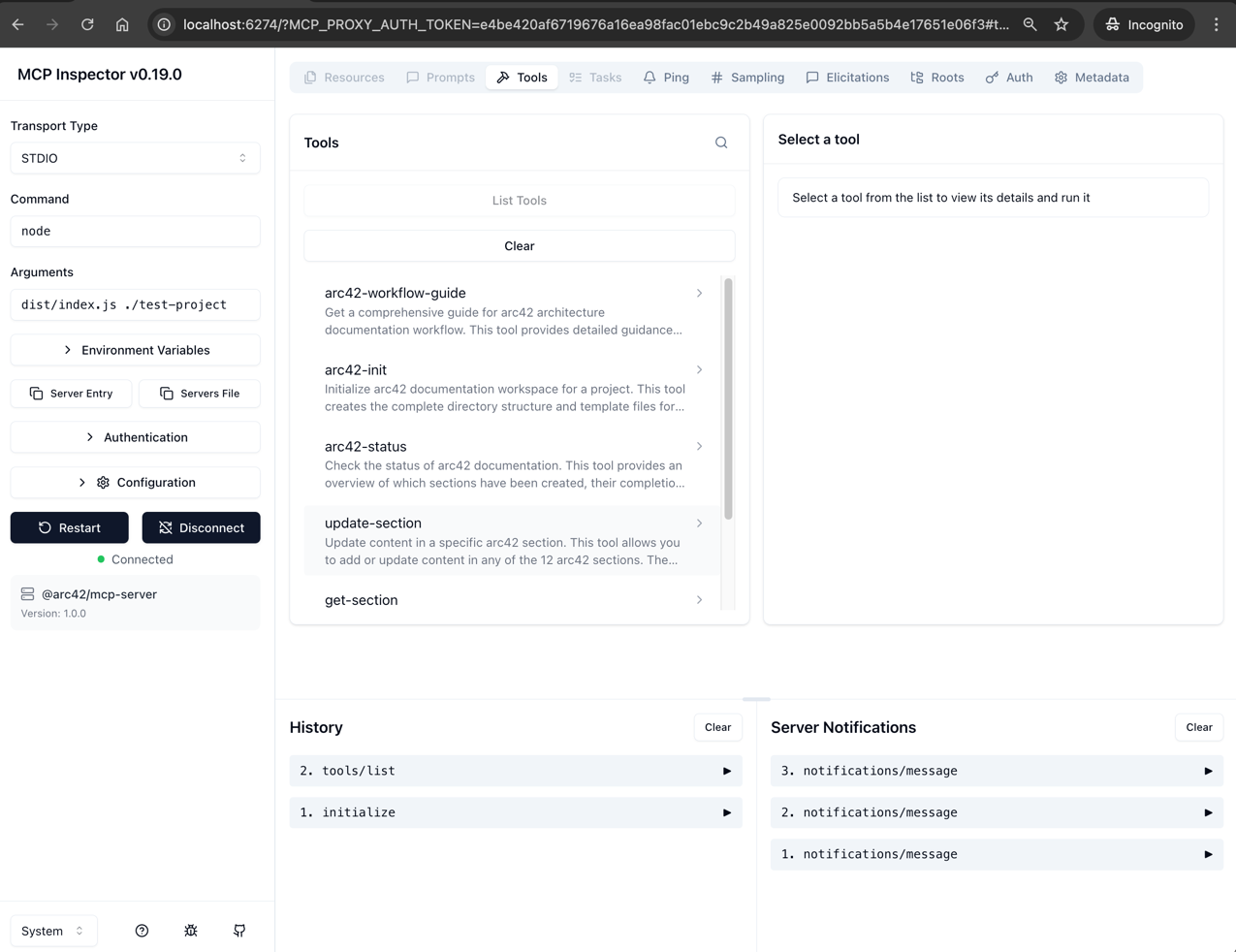Open the Incognito profile indicator
The width and height of the screenshot is (1236, 952).
1144,24
